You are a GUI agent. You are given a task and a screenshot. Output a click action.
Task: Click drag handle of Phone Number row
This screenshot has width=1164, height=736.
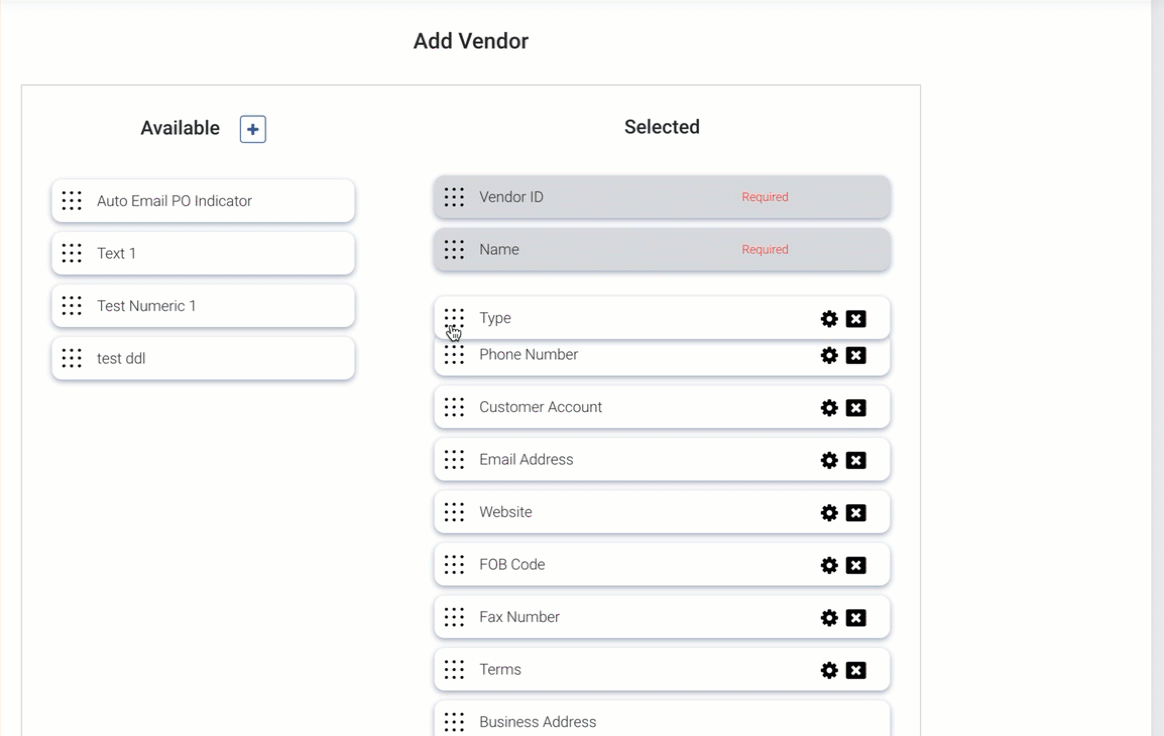(454, 355)
